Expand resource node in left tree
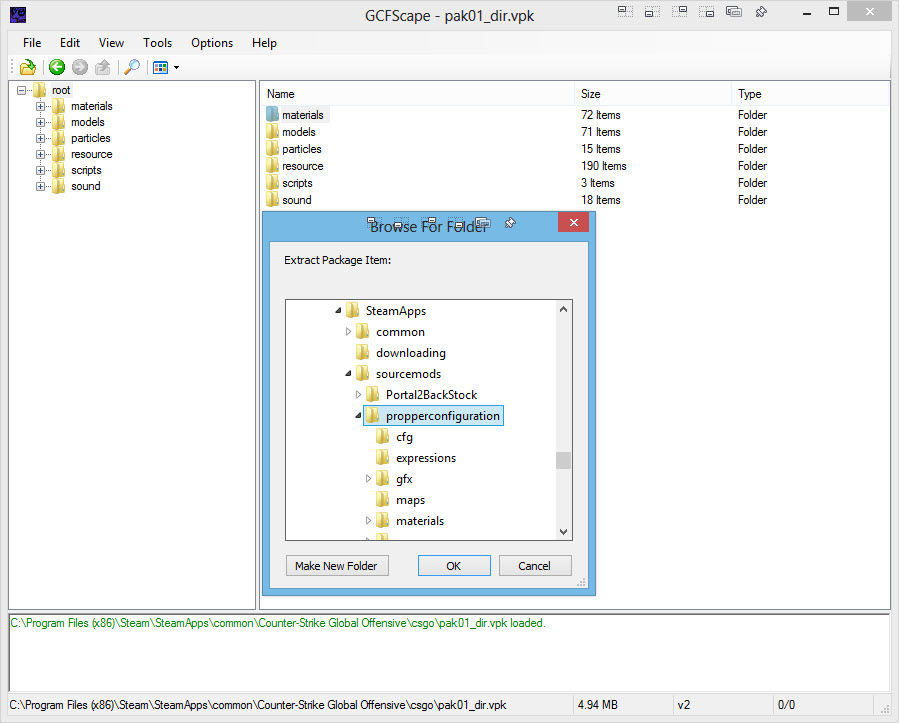 40,154
